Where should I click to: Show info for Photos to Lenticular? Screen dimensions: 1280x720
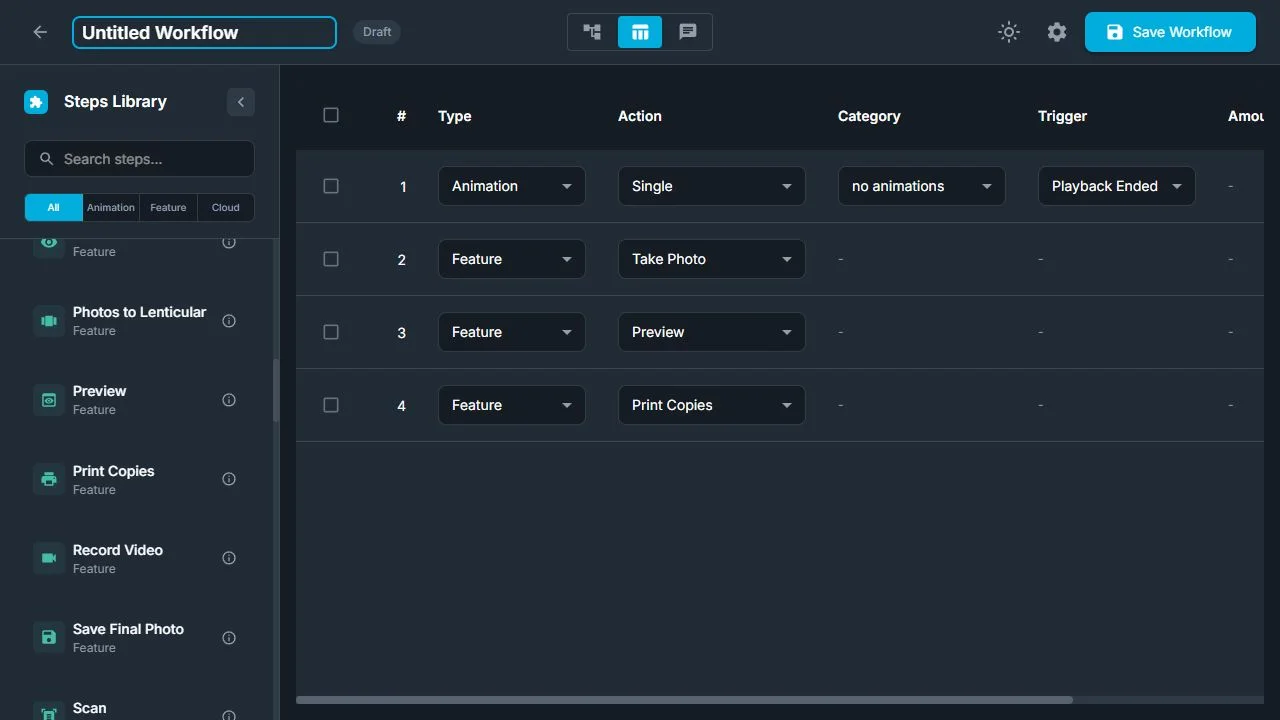pyautogui.click(x=229, y=321)
